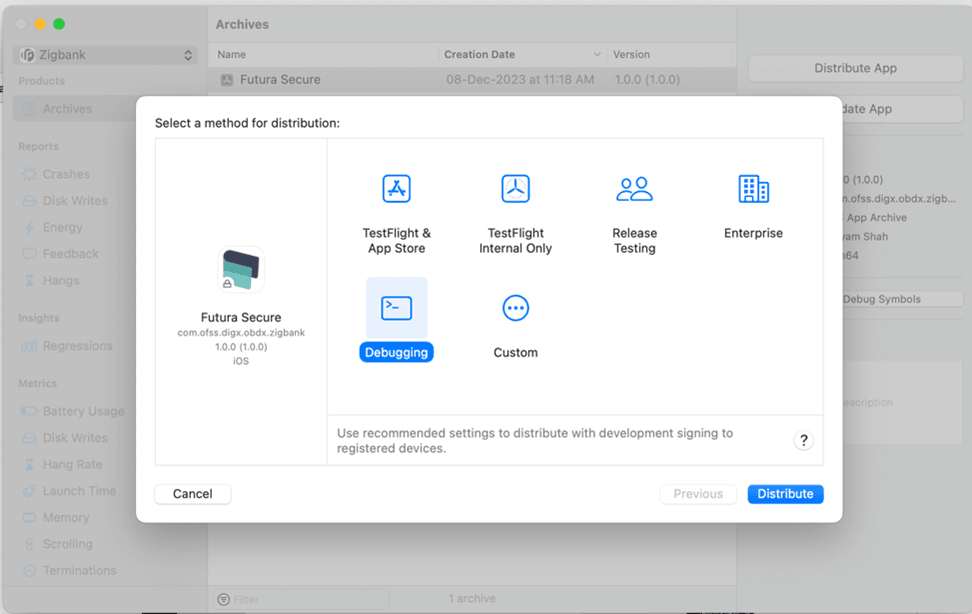Click the Name column header
Image resolution: width=972 pixels, height=614 pixels.
[x=231, y=55]
